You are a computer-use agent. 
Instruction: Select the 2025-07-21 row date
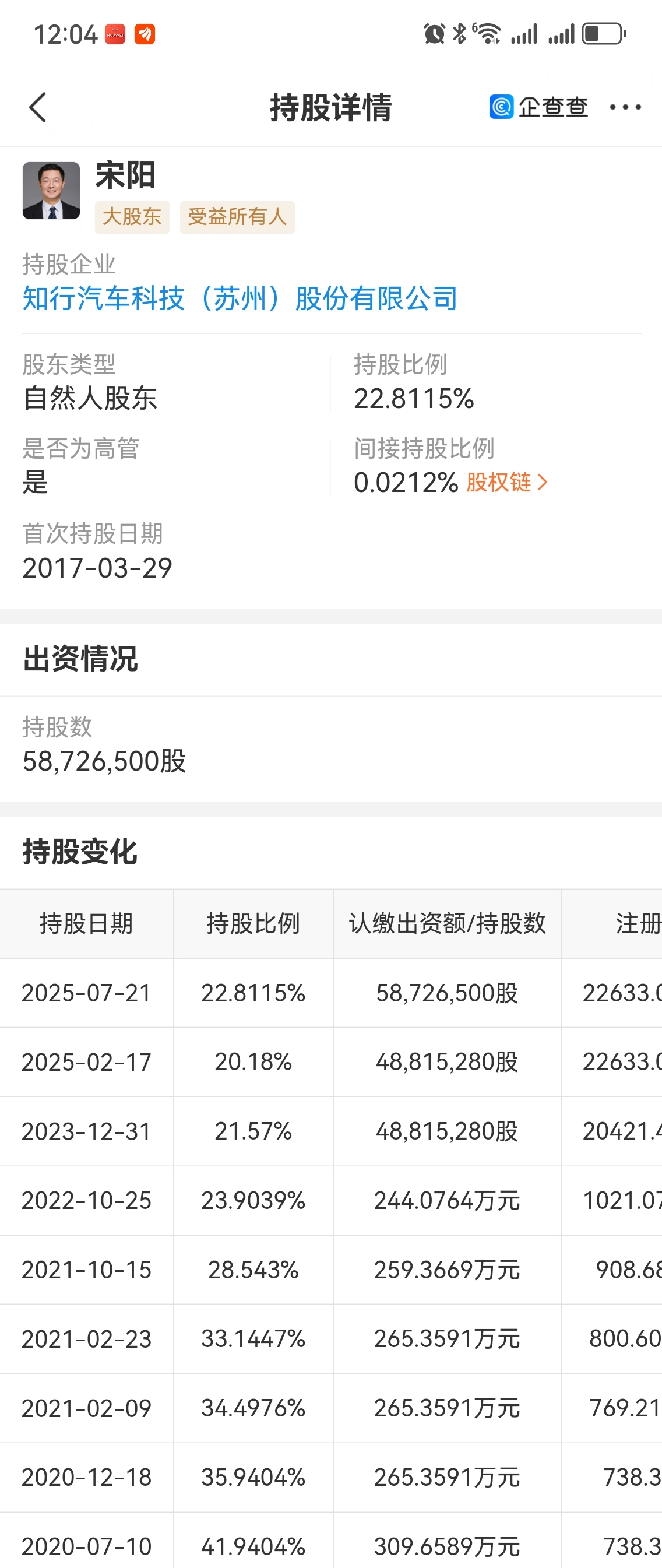click(x=86, y=993)
